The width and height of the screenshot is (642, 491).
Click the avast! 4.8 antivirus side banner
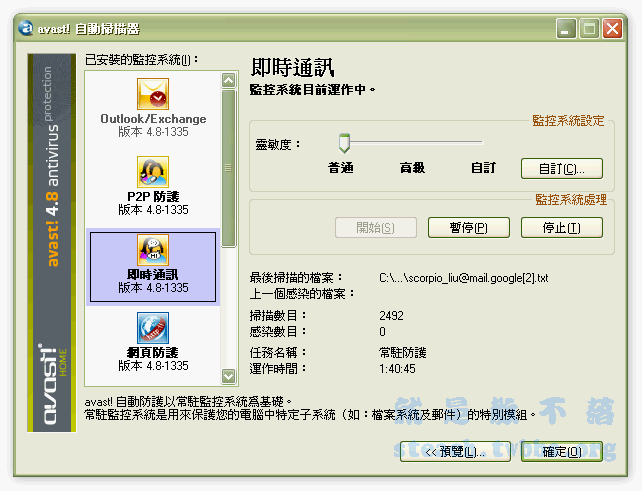[x=52, y=243]
